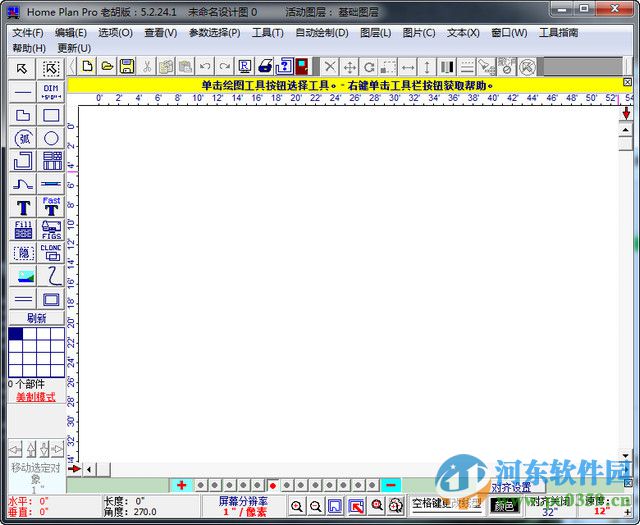Screen dimensions: 640x525
Task: Click the magnifier plus zoom-in icon
Action: tap(297, 506)
